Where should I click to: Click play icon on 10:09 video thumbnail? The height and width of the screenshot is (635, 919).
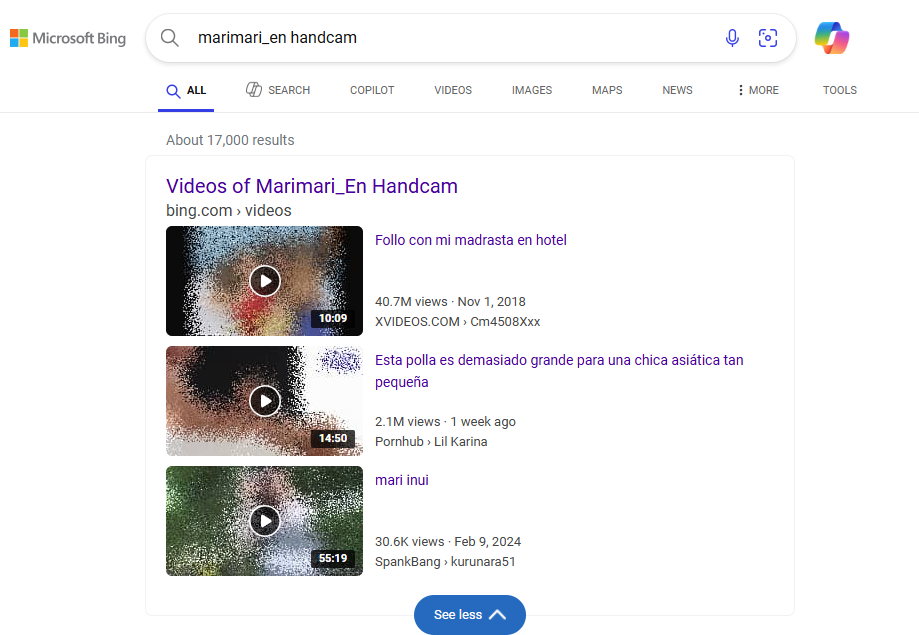(x=265, y=281)
